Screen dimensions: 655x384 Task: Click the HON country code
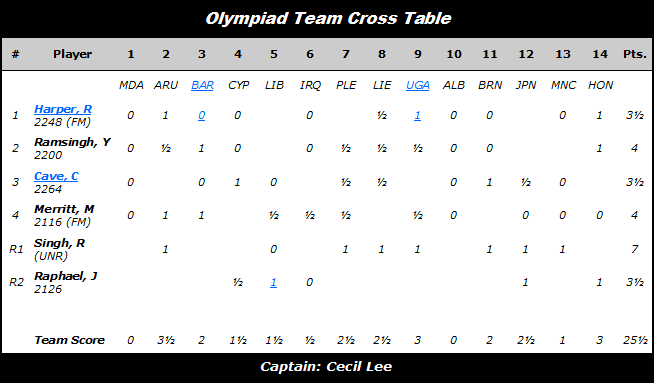[x=600, y=85]
